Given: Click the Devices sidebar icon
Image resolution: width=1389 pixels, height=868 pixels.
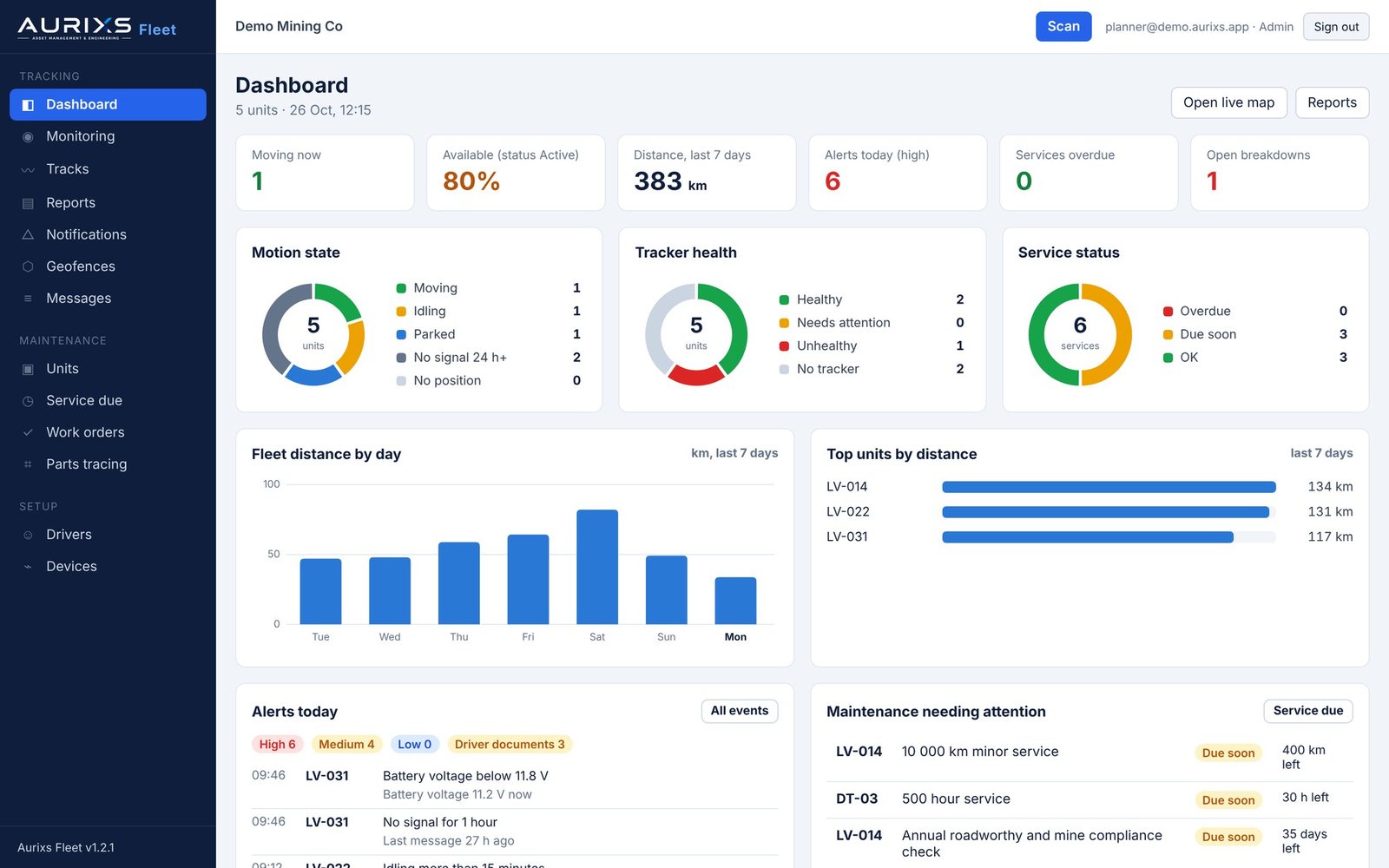Looking at the screenshot, I should point(28,567).
